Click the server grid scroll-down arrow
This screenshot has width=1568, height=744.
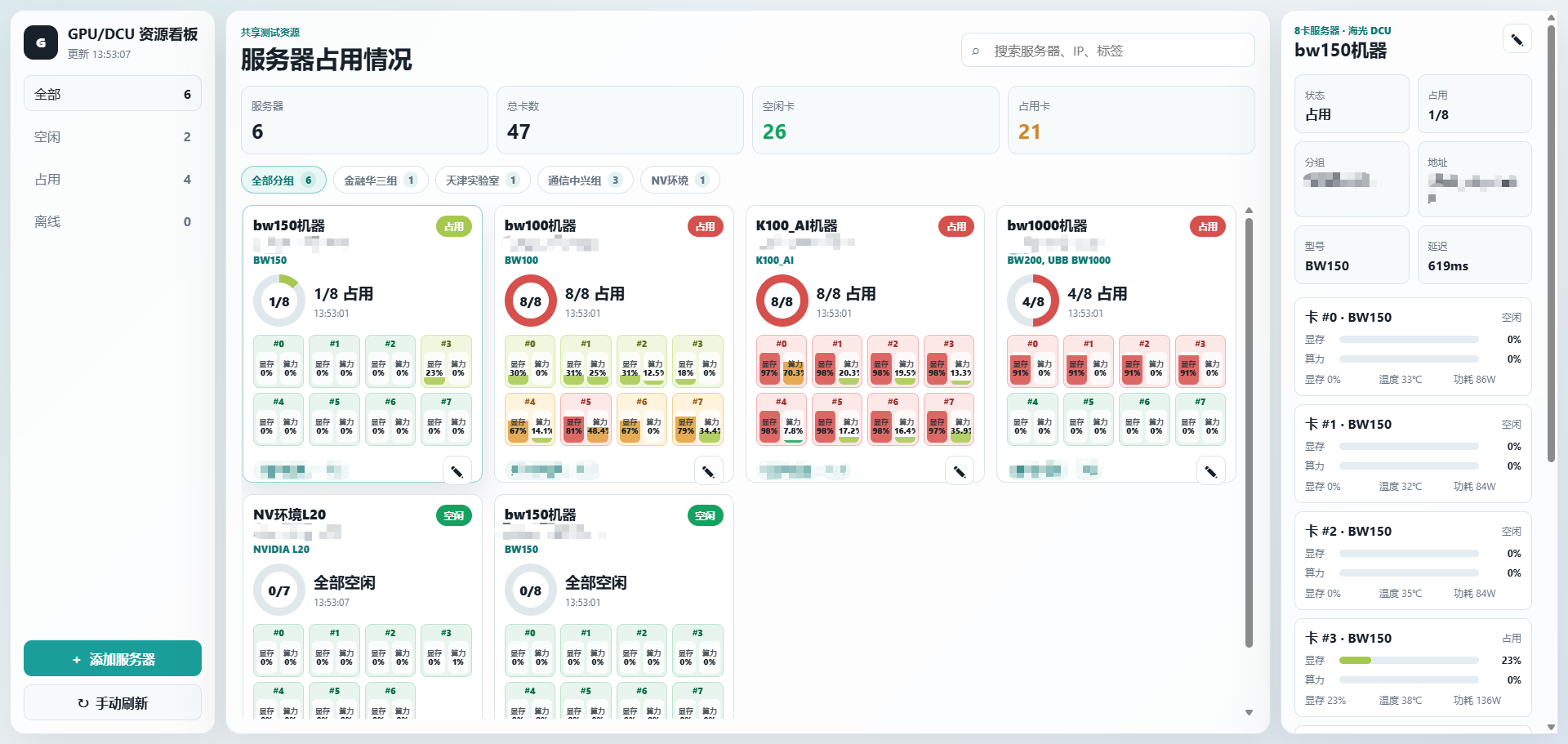[x=1249, y=713]
